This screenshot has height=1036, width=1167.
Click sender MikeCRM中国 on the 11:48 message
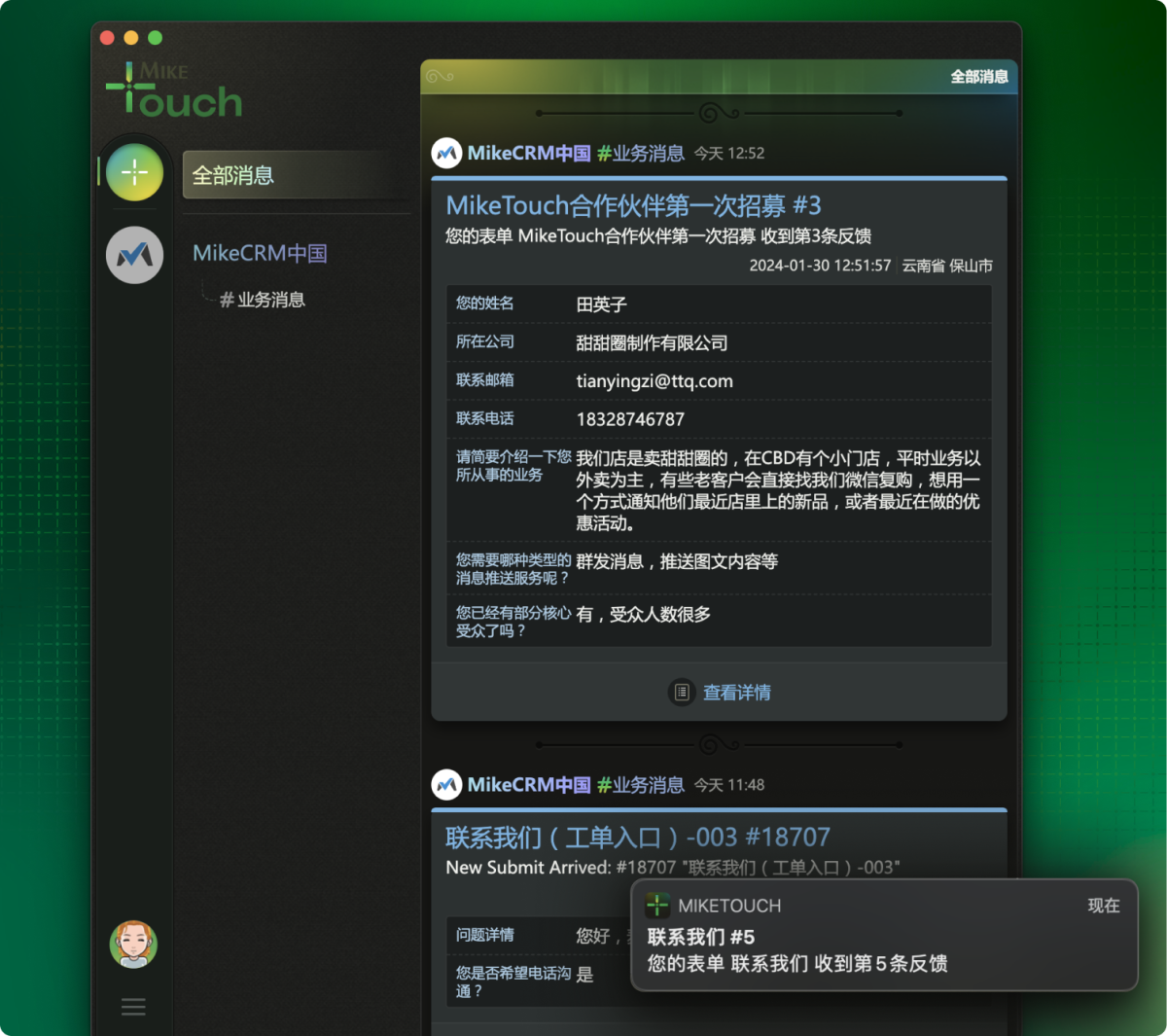pyautogui.click(x=529, y=784)
